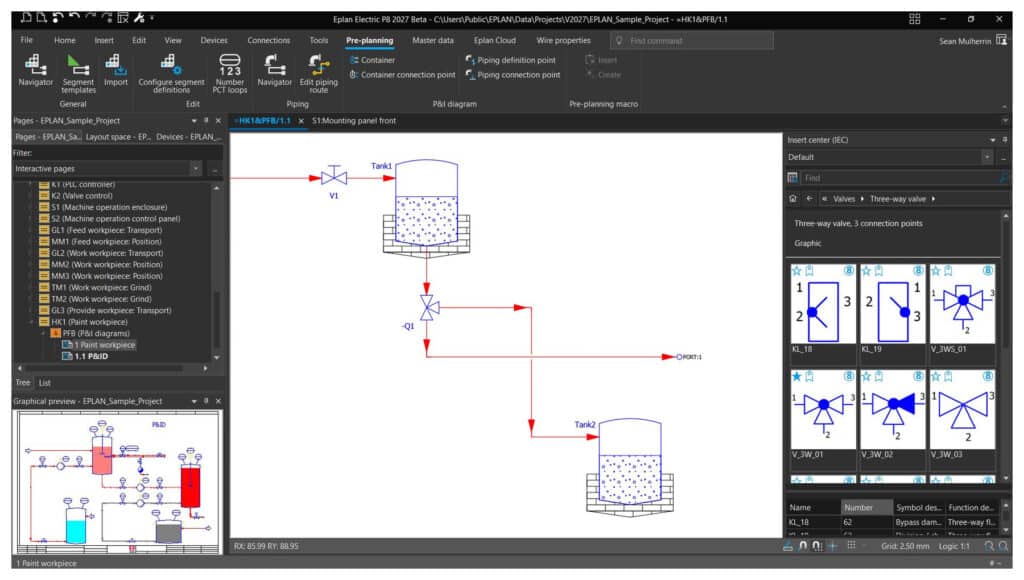Viewport: 1024px width, 580px height.
Task: Click the V1 valve symbol on diagram
Action: pyautogui.click(x=334, y=176)
